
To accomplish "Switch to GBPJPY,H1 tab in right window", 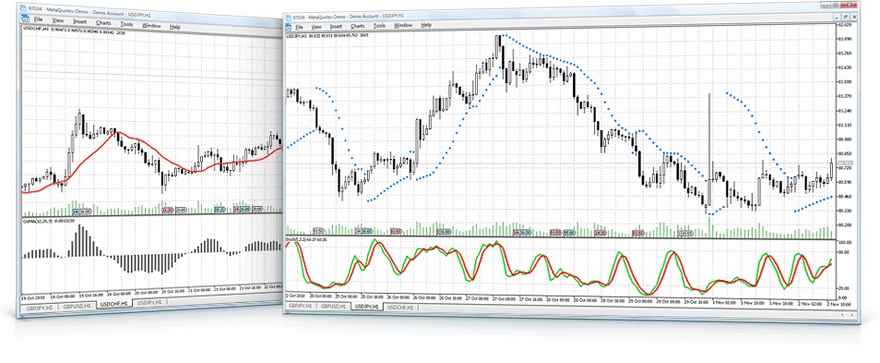I will tap(300, 306).
